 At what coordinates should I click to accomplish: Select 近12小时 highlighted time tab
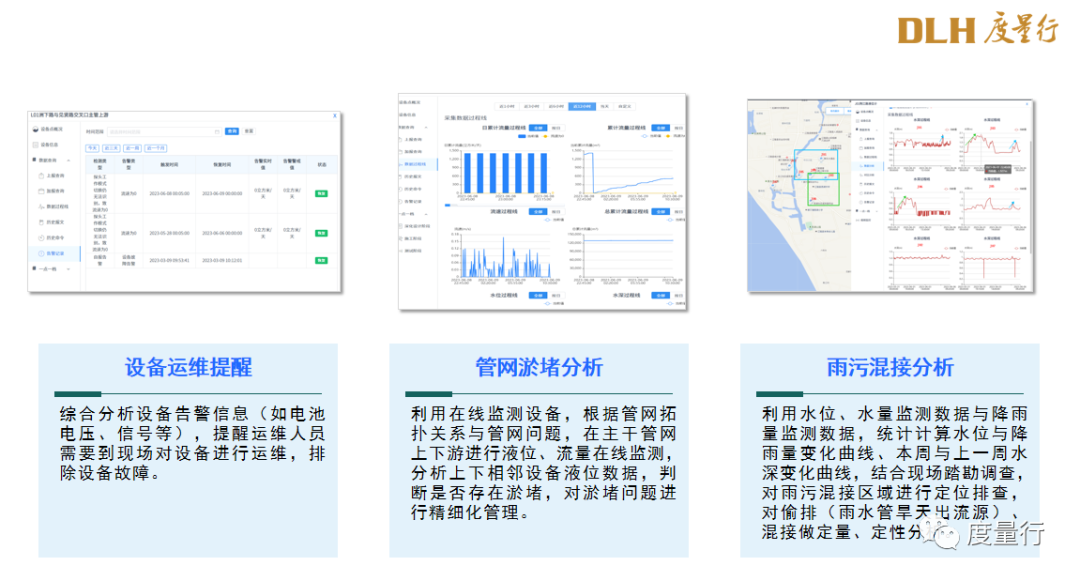pos(582,107)
